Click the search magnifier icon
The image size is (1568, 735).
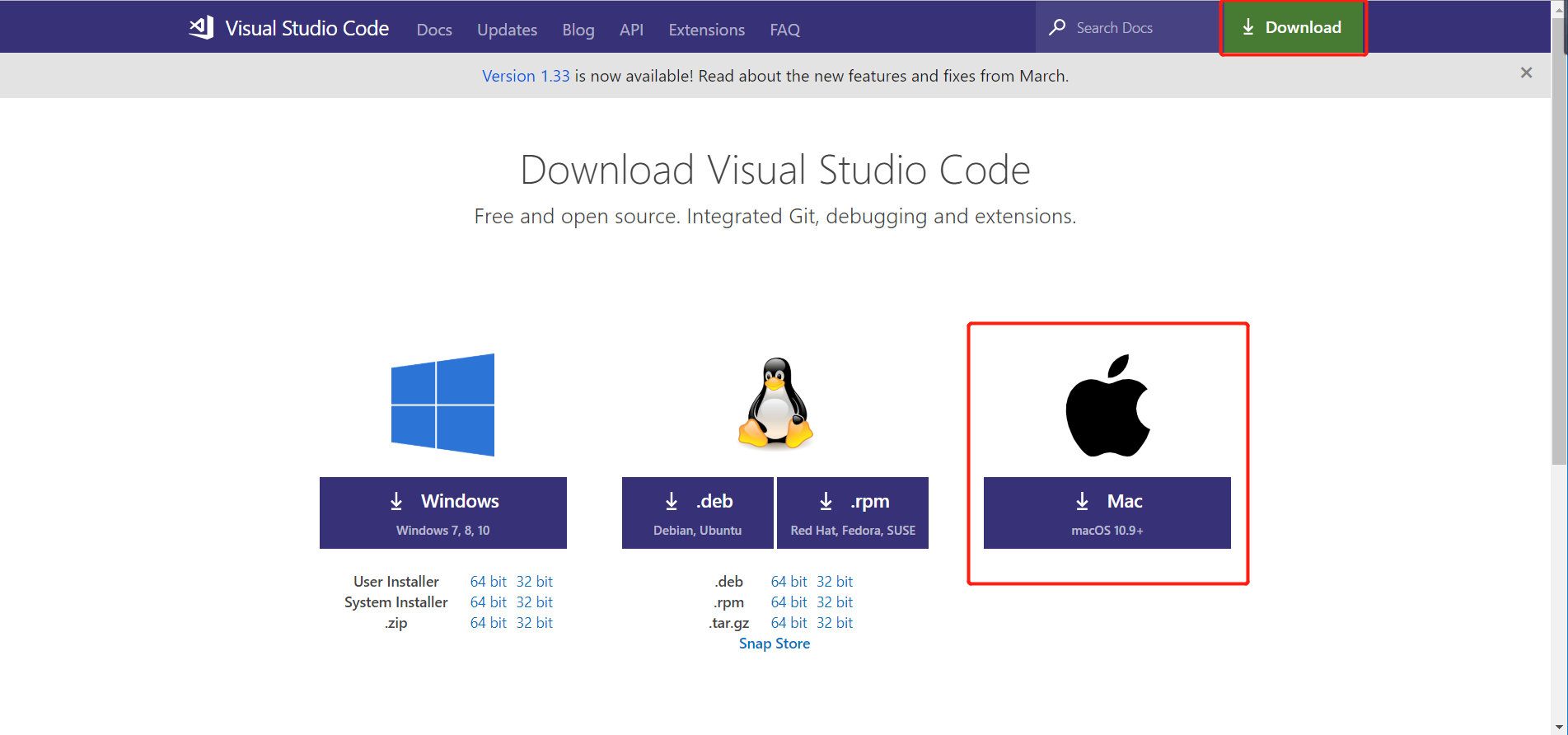tap(1057, 27)
